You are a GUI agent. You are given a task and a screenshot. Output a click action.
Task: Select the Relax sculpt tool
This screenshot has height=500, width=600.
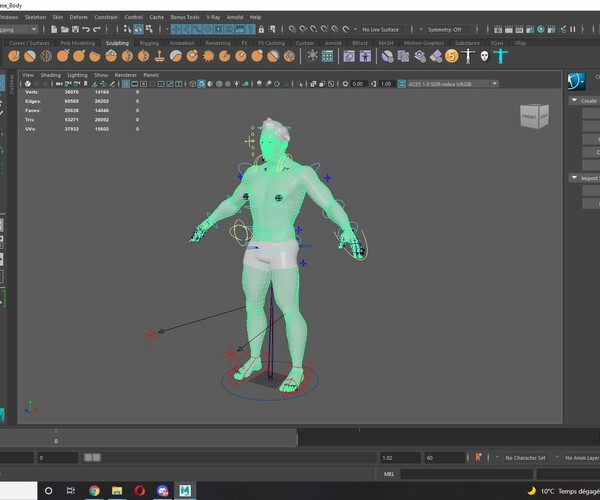click(x=46, y=56)
